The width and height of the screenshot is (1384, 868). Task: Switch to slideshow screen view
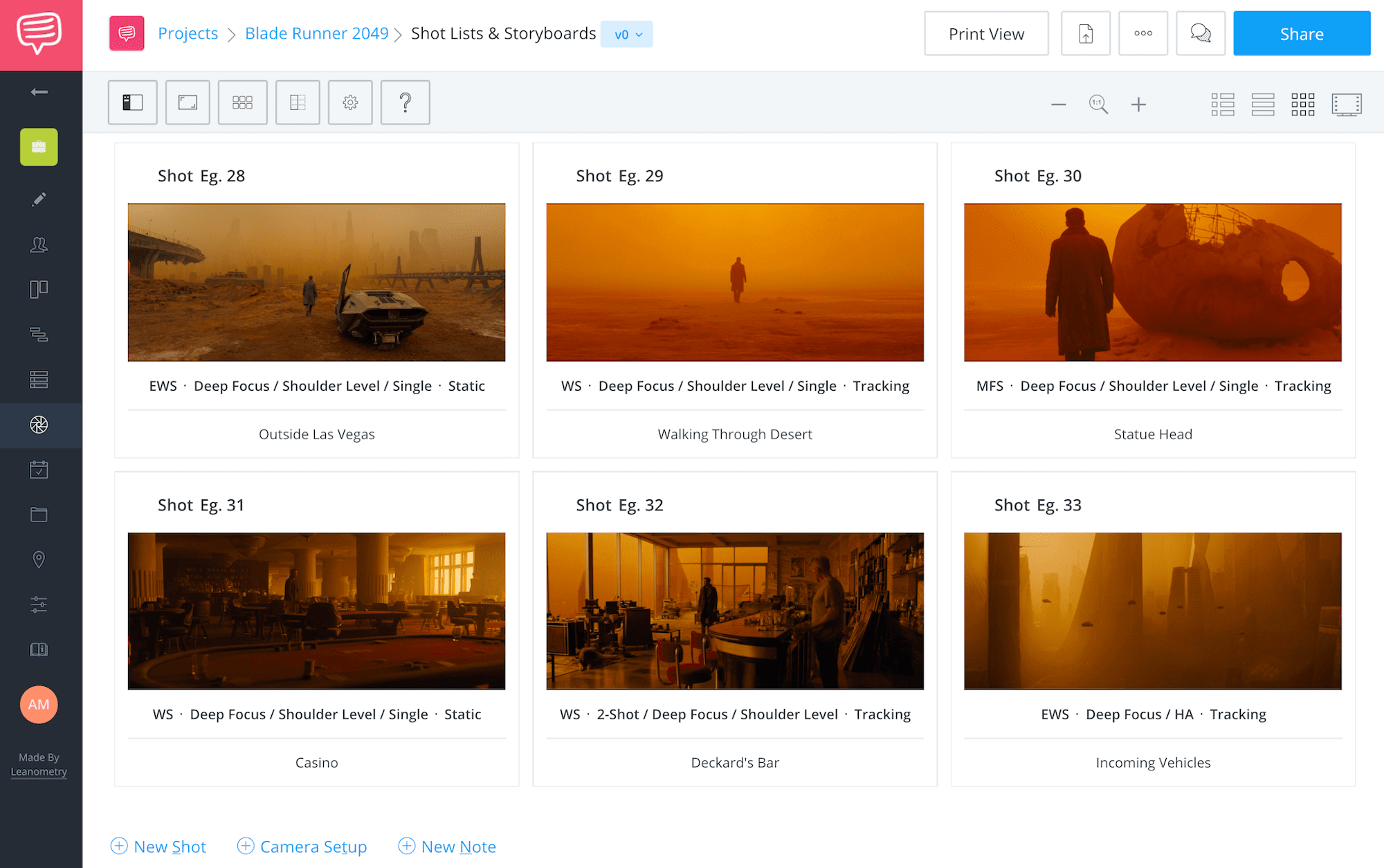(1347, 104)
